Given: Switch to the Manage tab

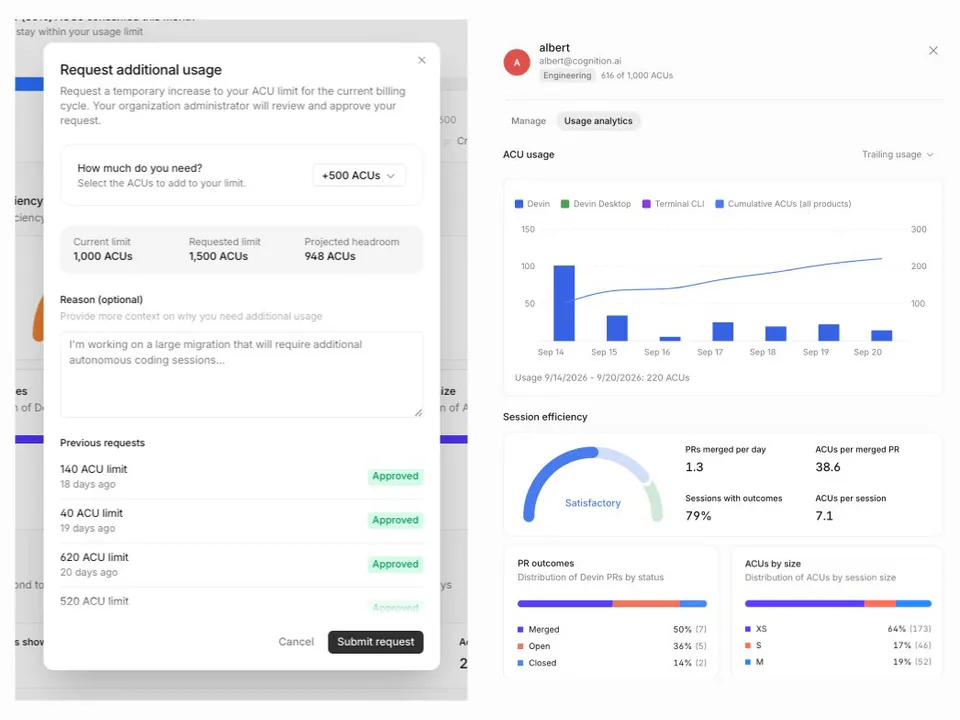Looking at the screenshot, I should (x=528, y=121).
